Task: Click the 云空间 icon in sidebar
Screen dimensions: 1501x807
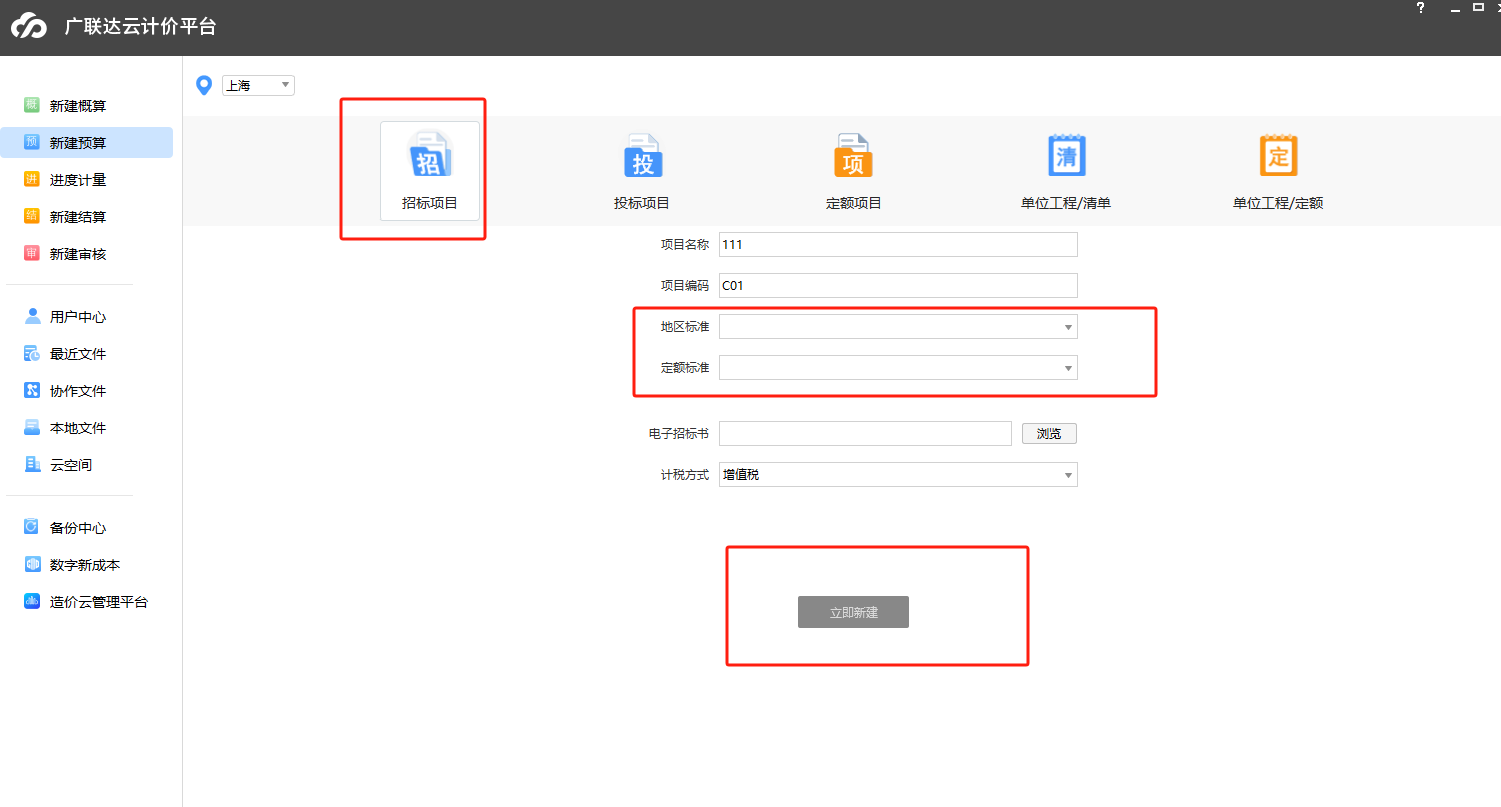Action: click(x=32, y=464)
